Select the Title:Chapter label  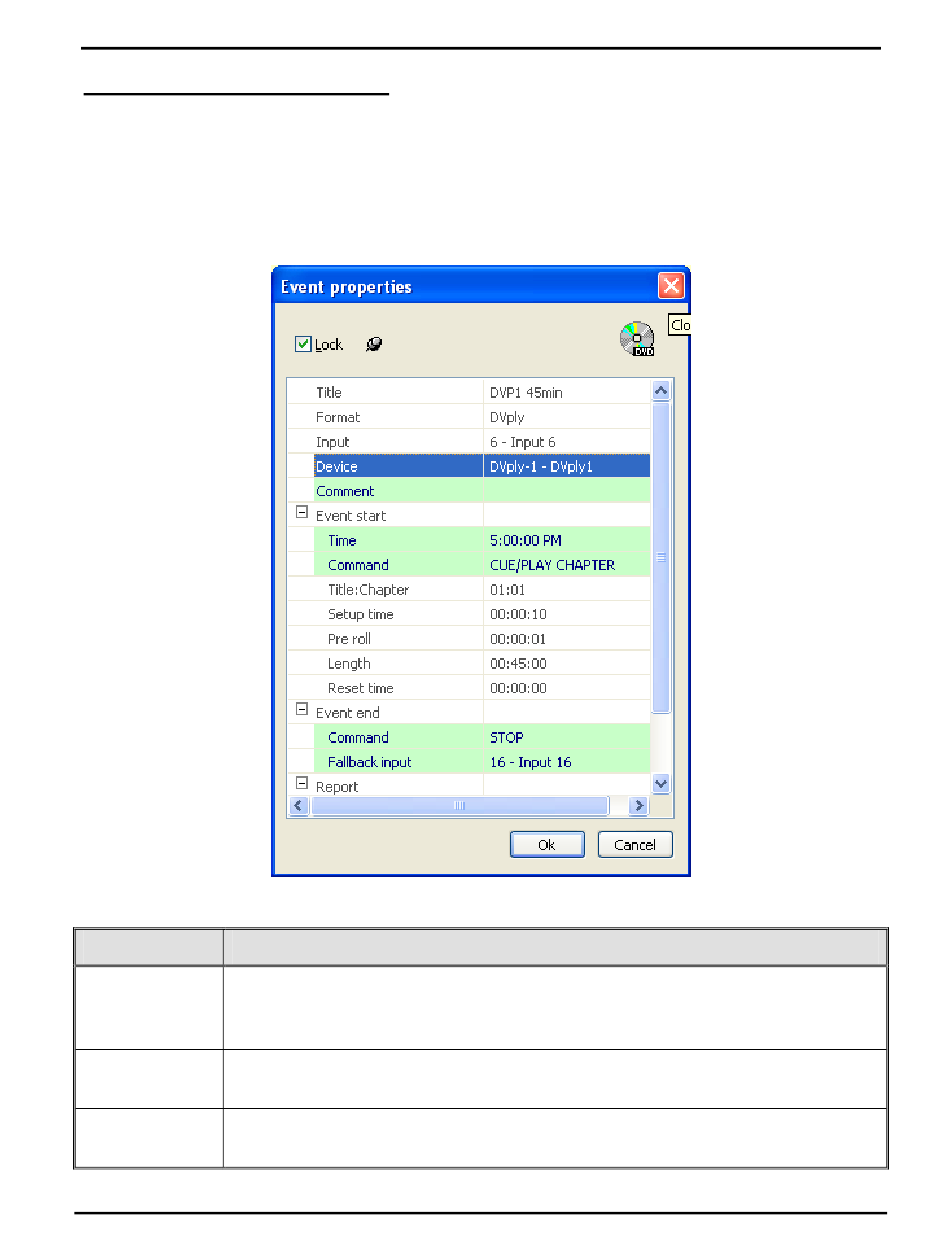[x=368, y=590]
